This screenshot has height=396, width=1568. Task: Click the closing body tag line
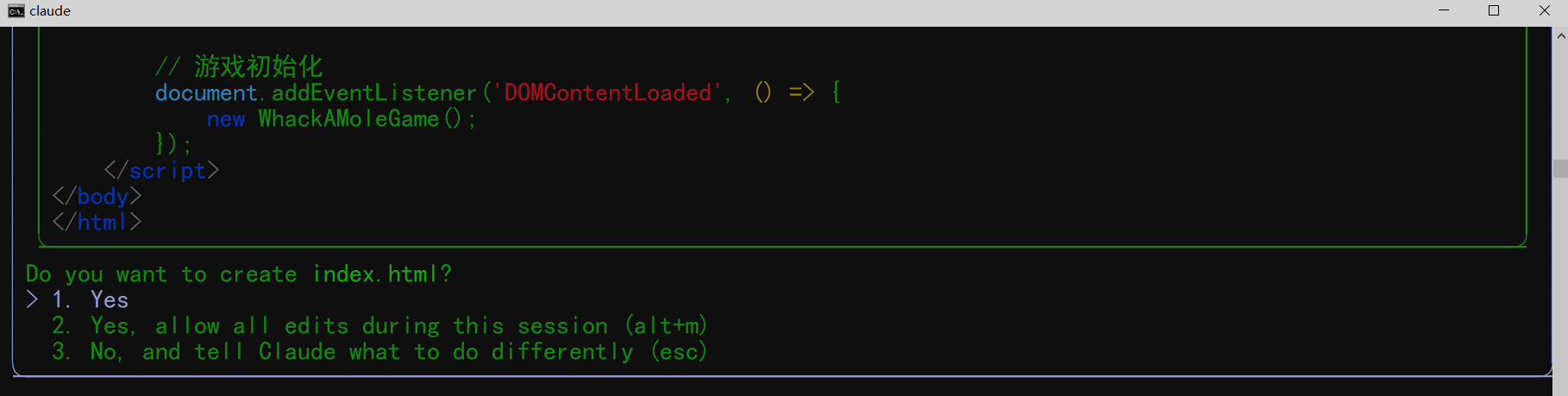click(x=97, y=197)
